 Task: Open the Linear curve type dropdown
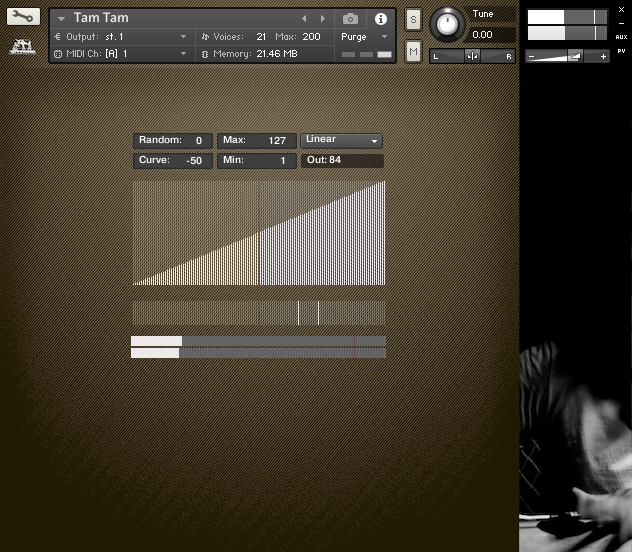pos(342,141)
